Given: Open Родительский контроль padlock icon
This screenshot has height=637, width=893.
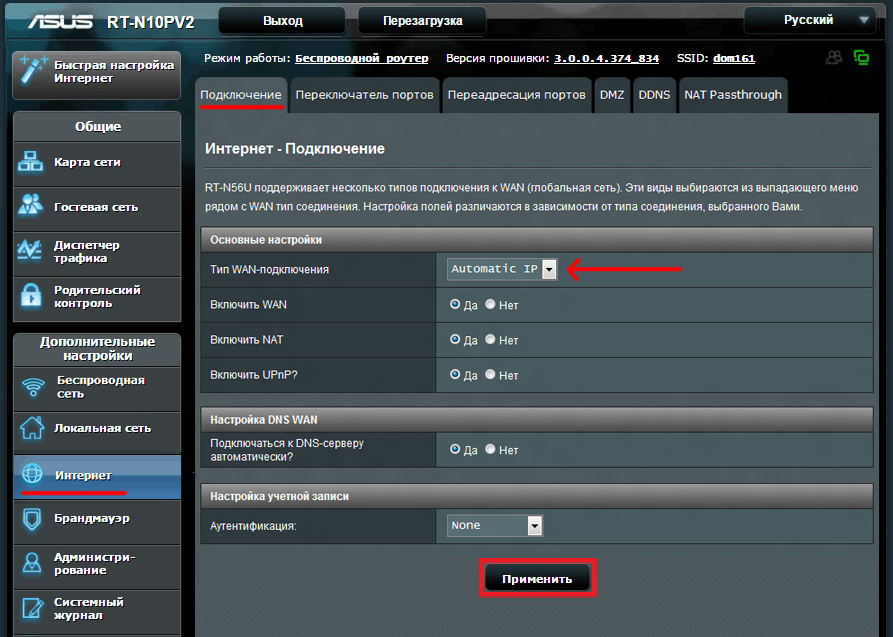Looking at the screenshot, I should pyautogui.click(x=32, y=296).
